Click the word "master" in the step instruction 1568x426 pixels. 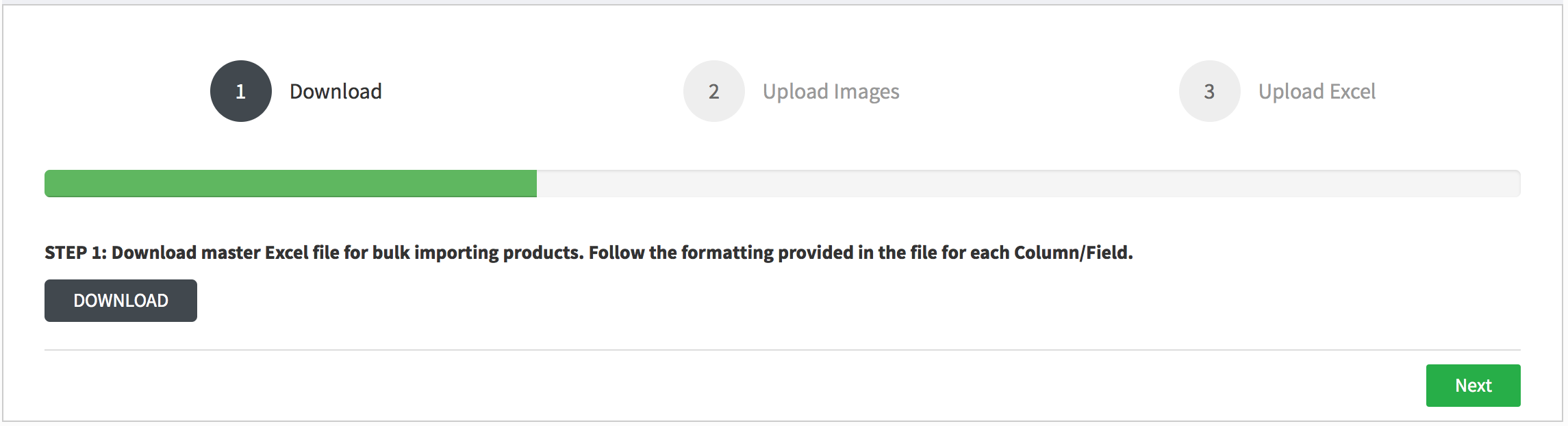(231, 253)
